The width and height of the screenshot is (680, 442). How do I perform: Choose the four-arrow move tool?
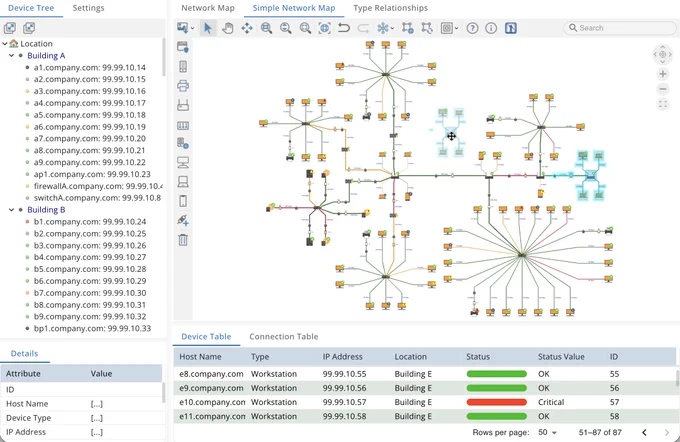point(247,28)
